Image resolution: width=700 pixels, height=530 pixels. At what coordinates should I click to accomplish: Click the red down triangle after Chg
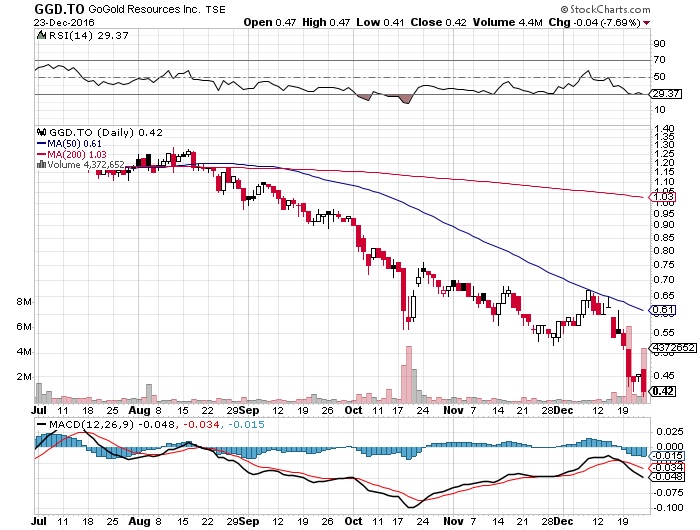click(x=646, y=23)
